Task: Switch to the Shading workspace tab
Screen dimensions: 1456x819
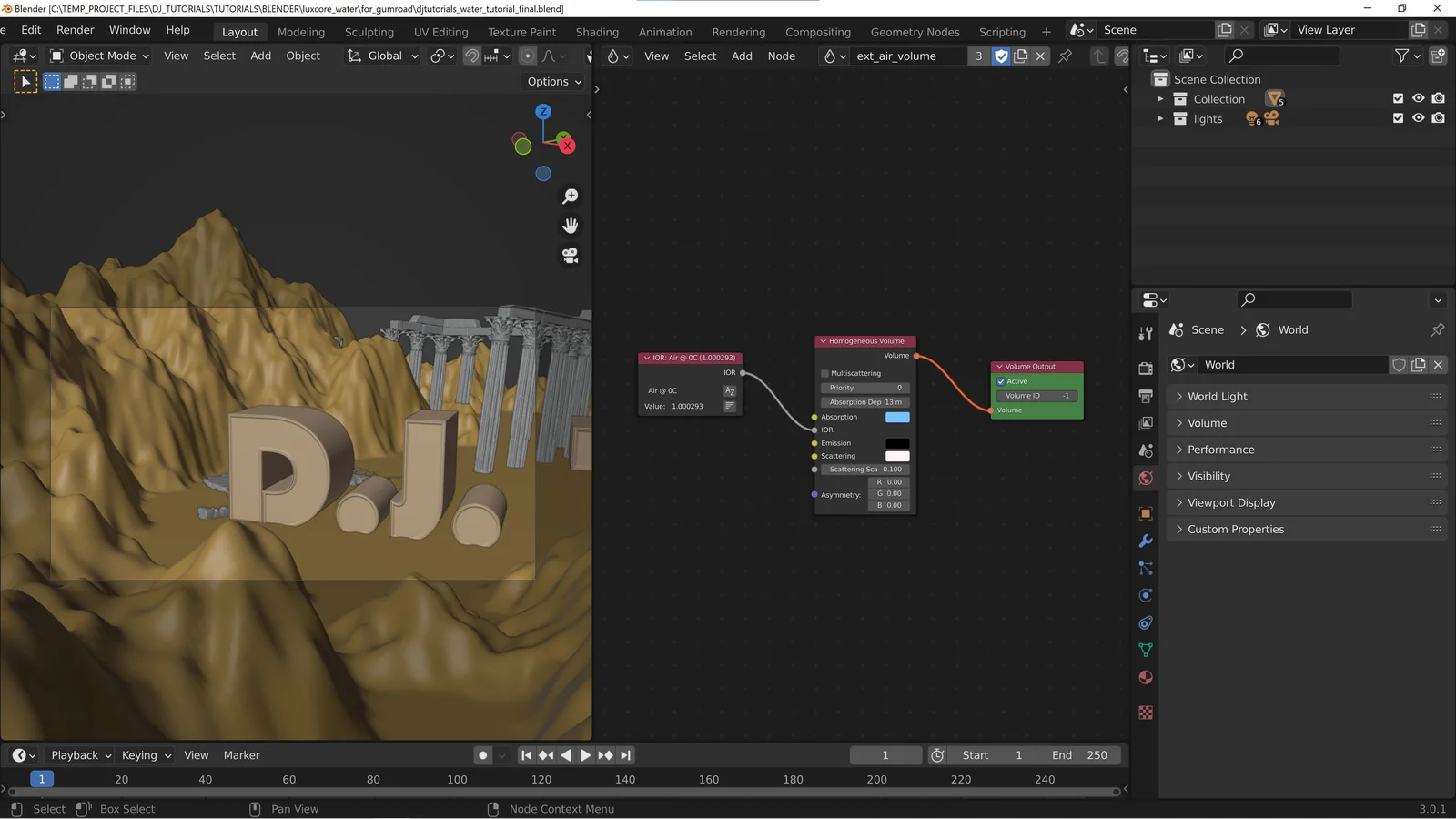Action: (x=597, y=32)
